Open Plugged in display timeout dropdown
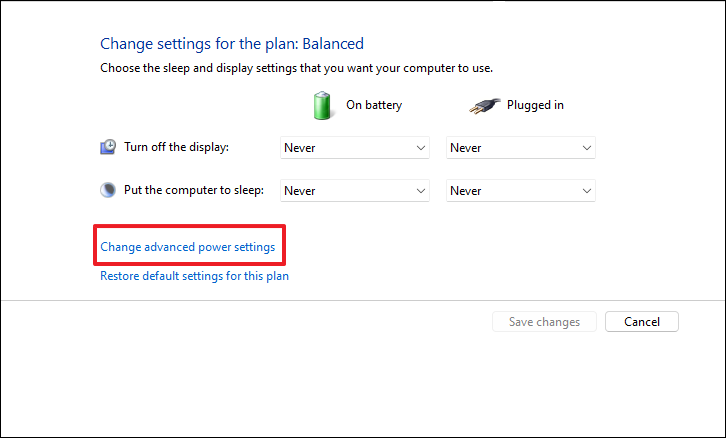 (520, 148)
